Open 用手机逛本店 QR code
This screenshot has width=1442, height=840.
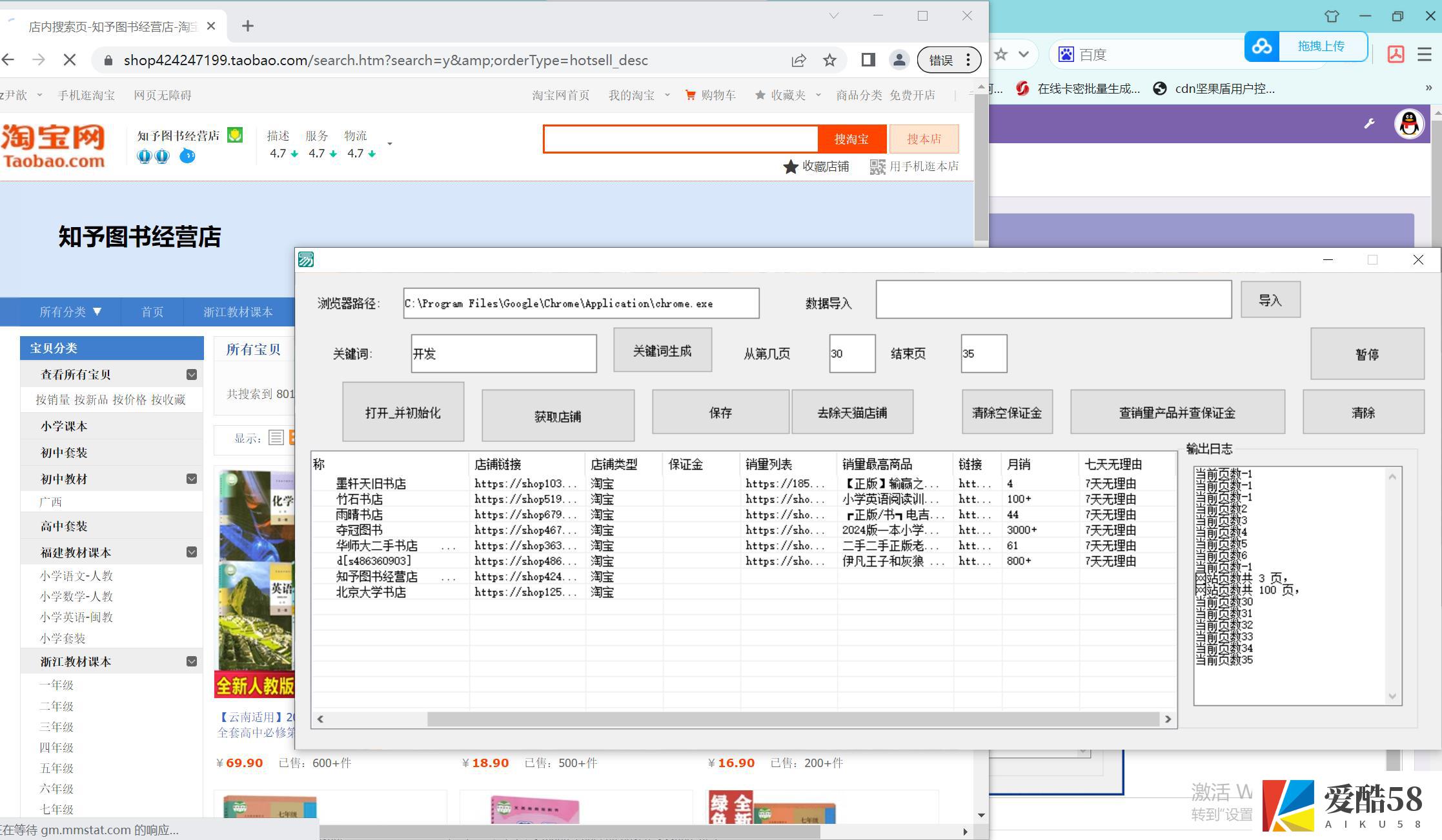click(x=877, y=167)
